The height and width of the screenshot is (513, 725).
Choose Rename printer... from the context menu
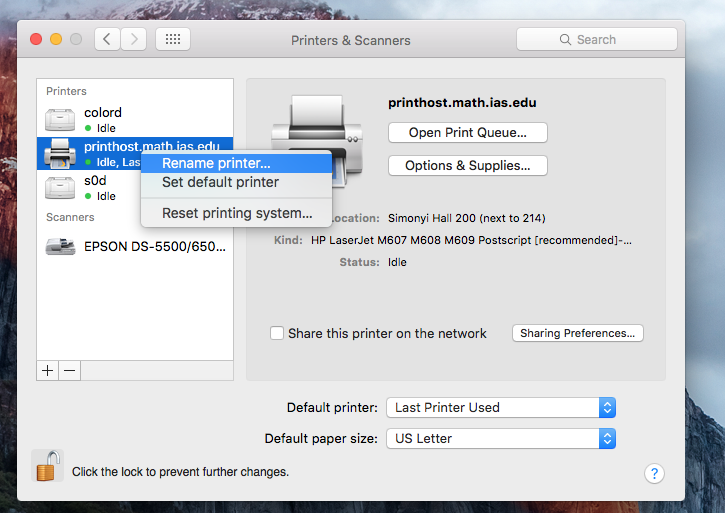(236, 163)
